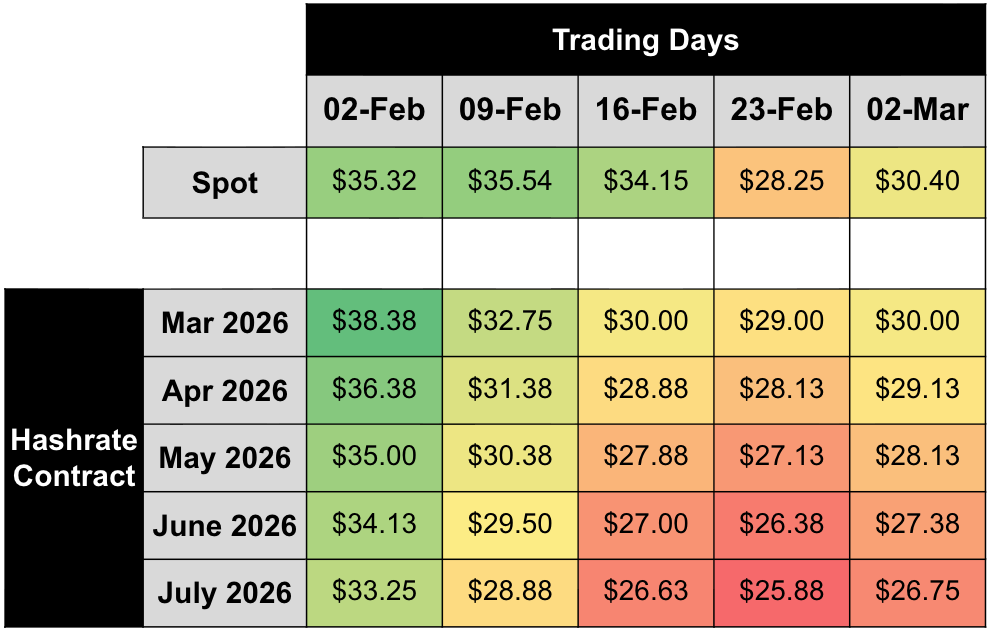The height and width of the screenshot is (631, 989).
Task: Click the Hashrate Contract side header
Action: click(74, 458)
